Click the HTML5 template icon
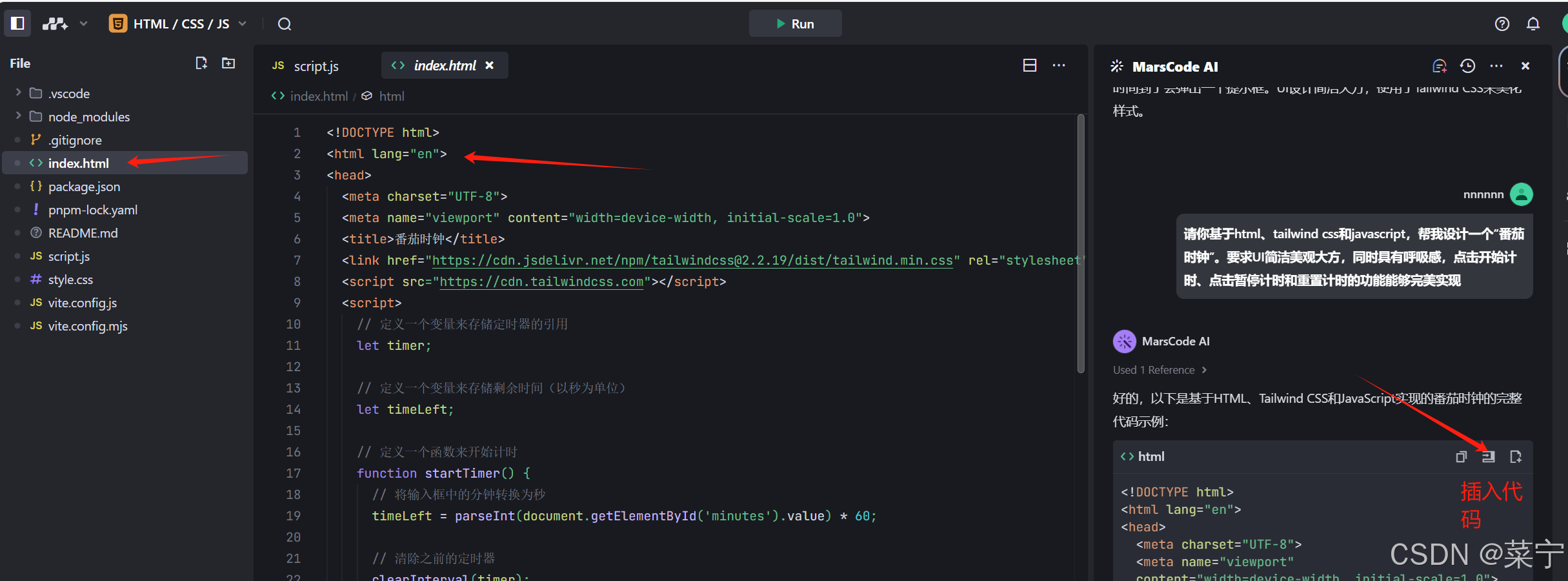This screenshot has width=1568, height=581. point(118,24)
